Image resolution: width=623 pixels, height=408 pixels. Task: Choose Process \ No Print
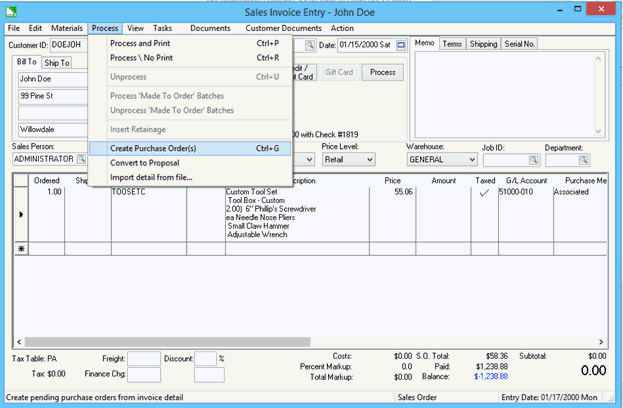point(190,58)
